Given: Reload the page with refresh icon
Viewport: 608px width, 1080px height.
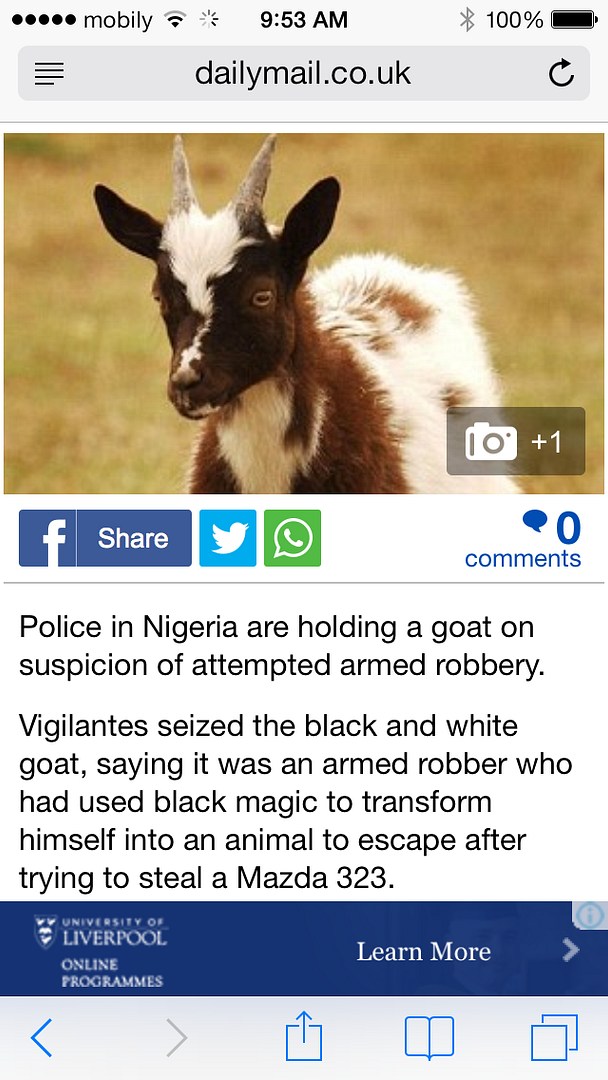Looking at the screenshot, I should (x=561, y=73).
